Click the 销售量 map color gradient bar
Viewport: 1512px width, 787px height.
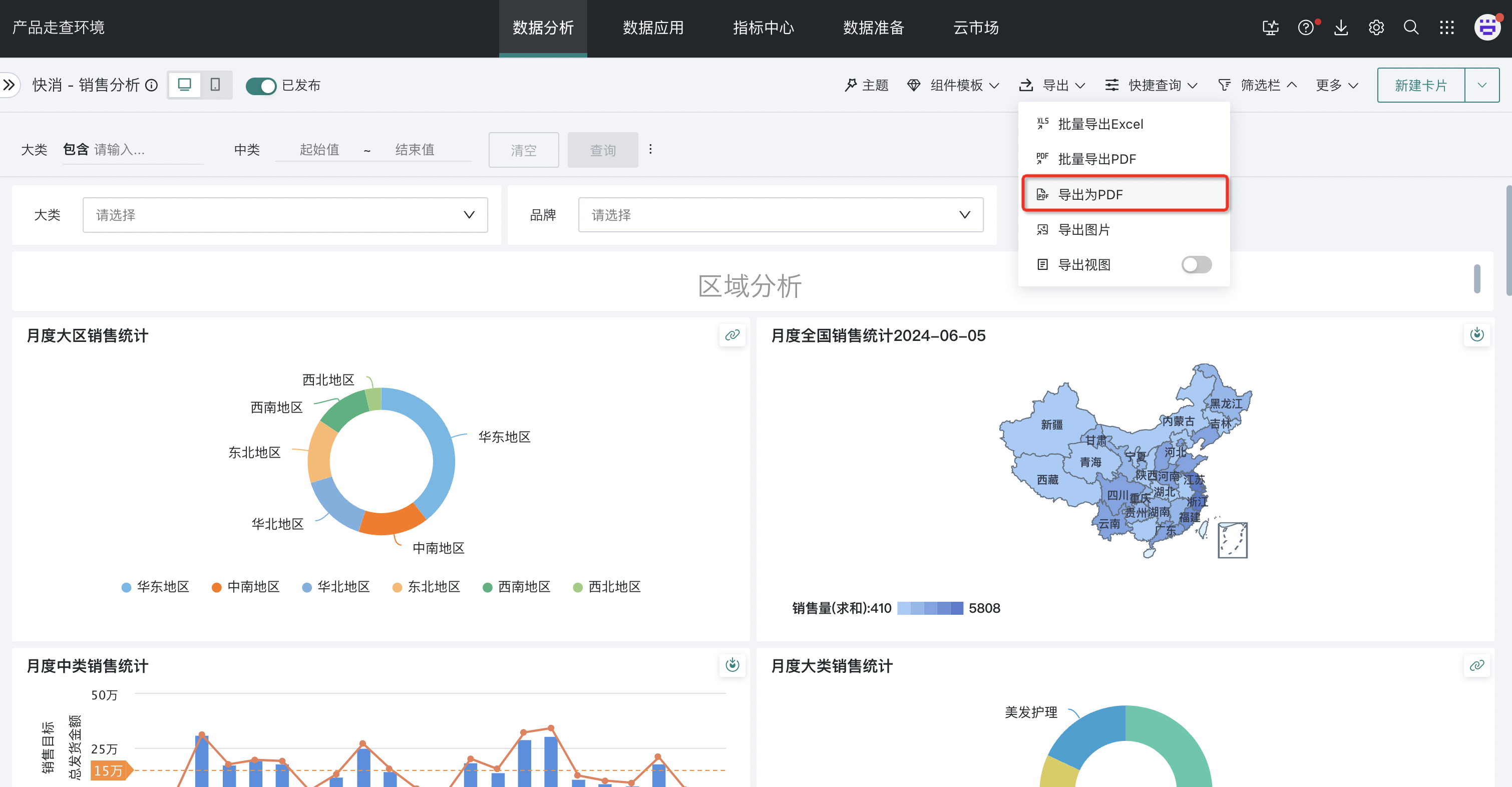pos(930,608)
